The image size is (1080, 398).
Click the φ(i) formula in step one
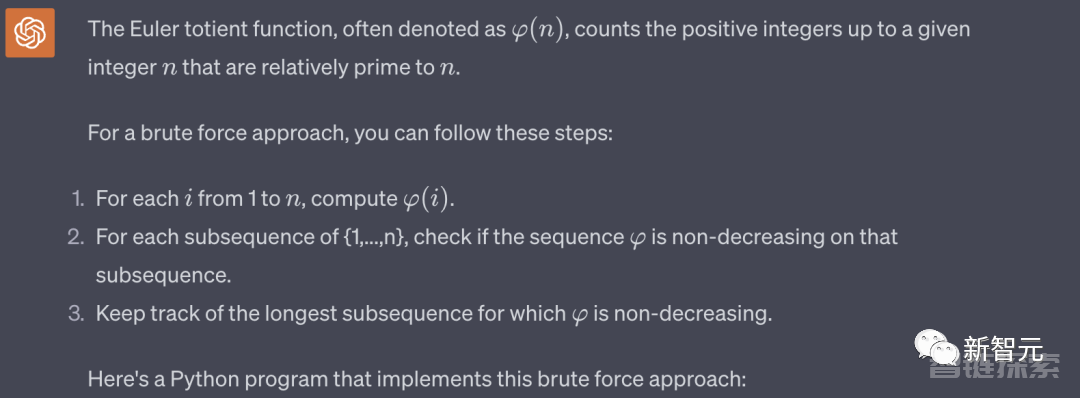tap(427, 199)
